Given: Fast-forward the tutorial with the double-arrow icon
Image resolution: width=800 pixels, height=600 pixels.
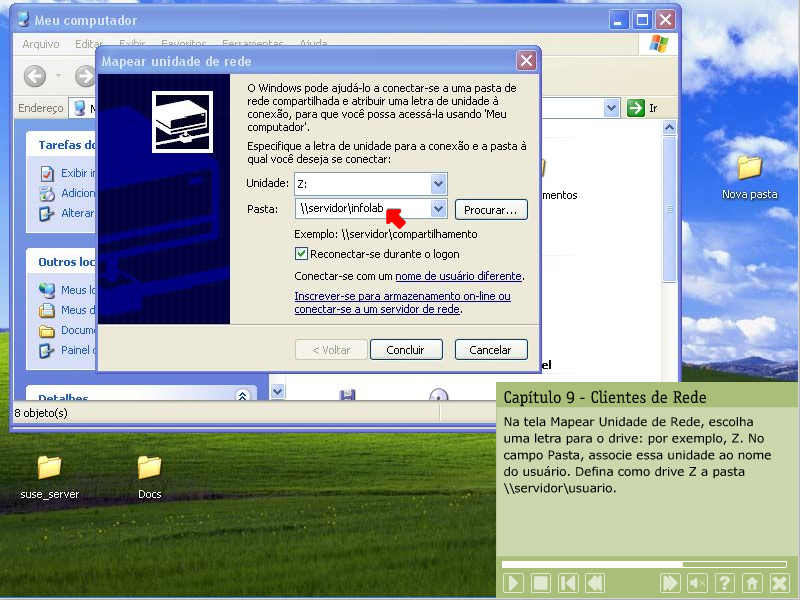Looking at the screenshot, I should [x=671, y=583].
